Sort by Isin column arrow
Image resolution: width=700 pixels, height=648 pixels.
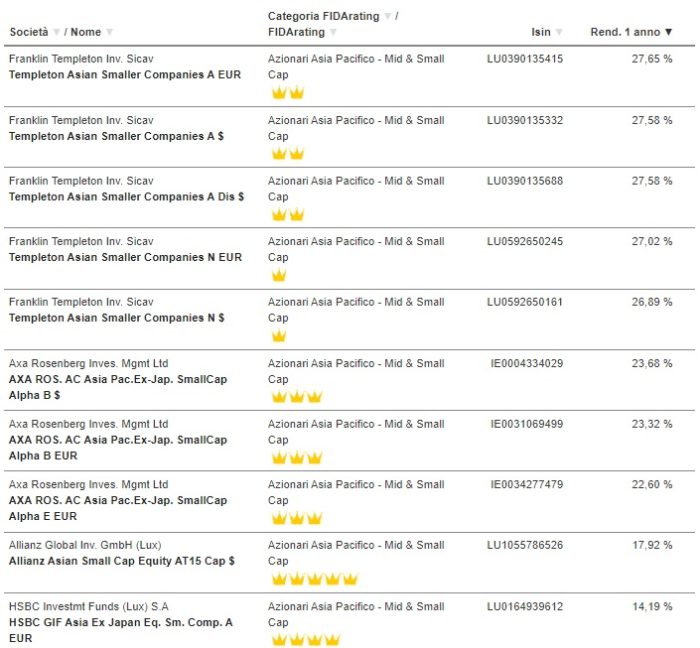point(559,32)
